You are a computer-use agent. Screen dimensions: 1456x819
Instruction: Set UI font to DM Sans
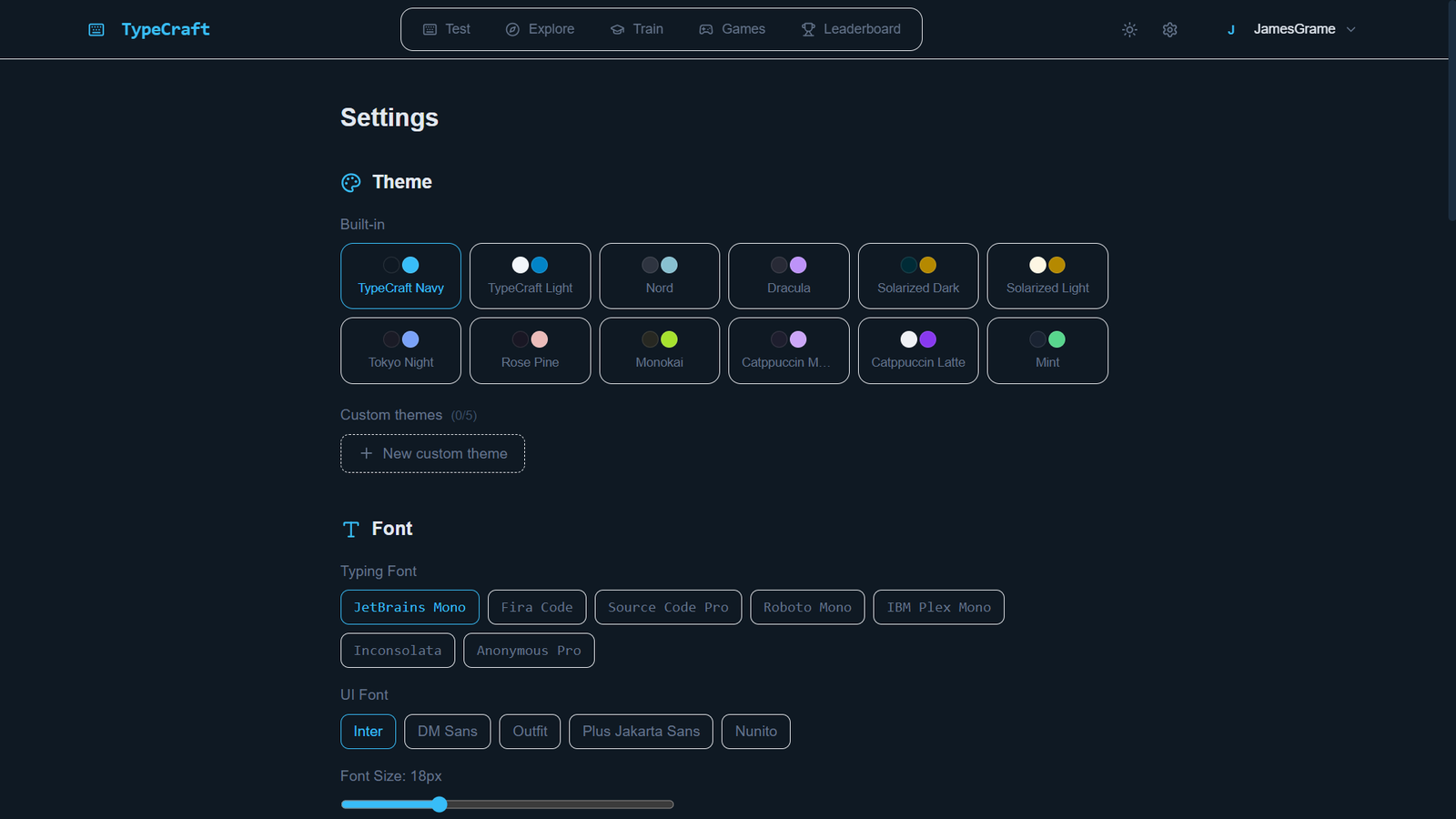click(447, 732)
